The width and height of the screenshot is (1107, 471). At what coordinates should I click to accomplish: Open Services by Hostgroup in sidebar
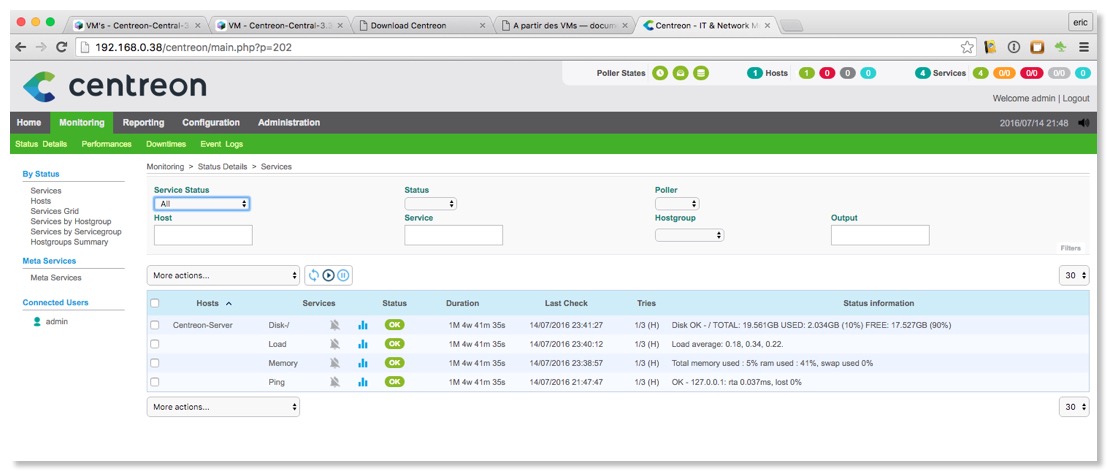71,221
